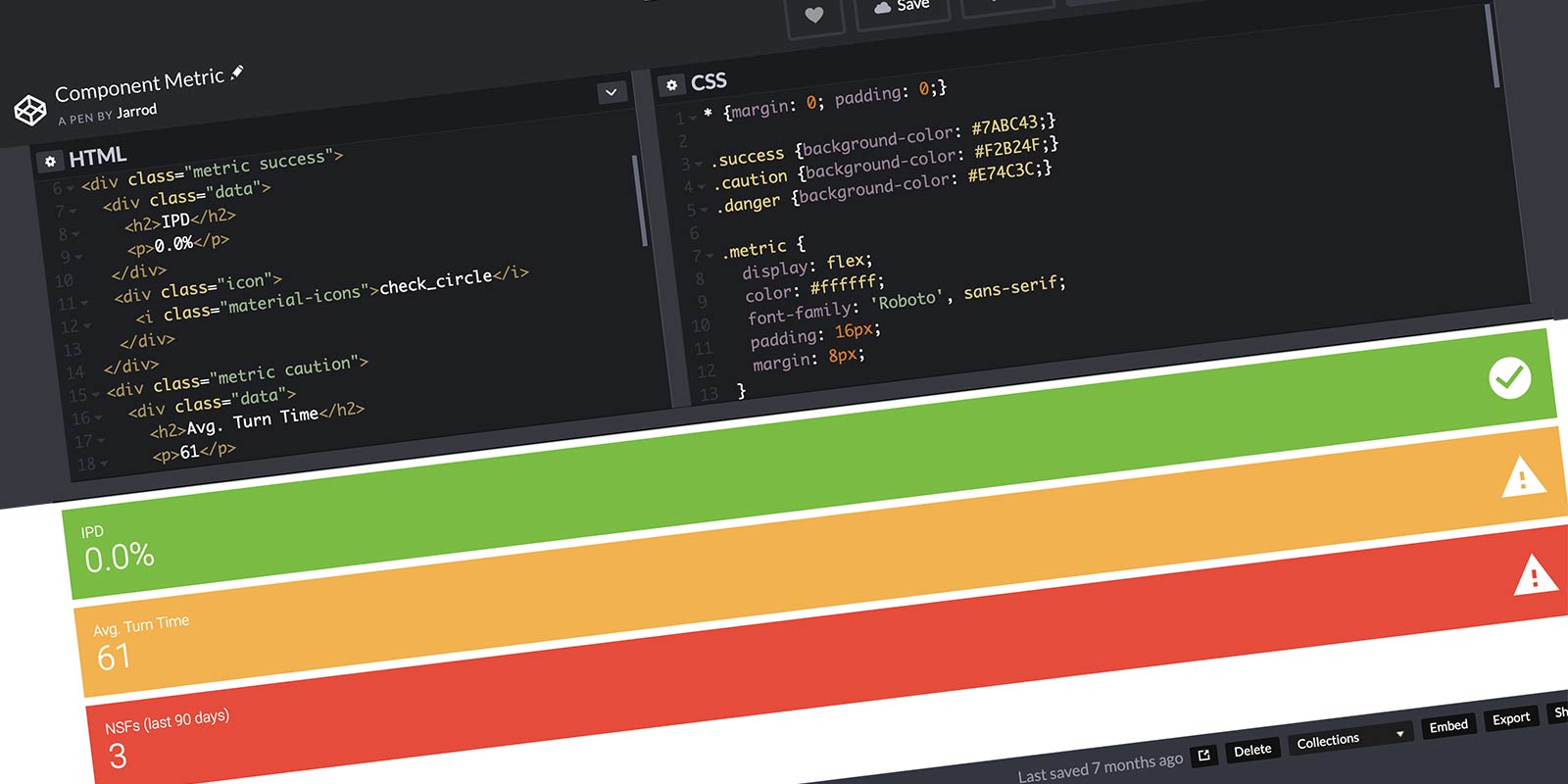Click the Embed button
This screenshot has height=784, width=1568.
[1448, 726]
